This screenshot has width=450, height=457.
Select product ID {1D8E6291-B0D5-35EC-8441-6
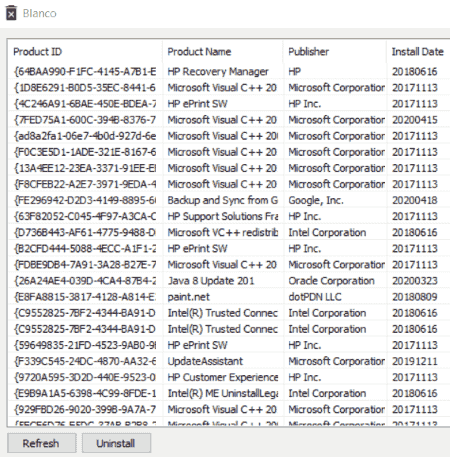[85, 88]
